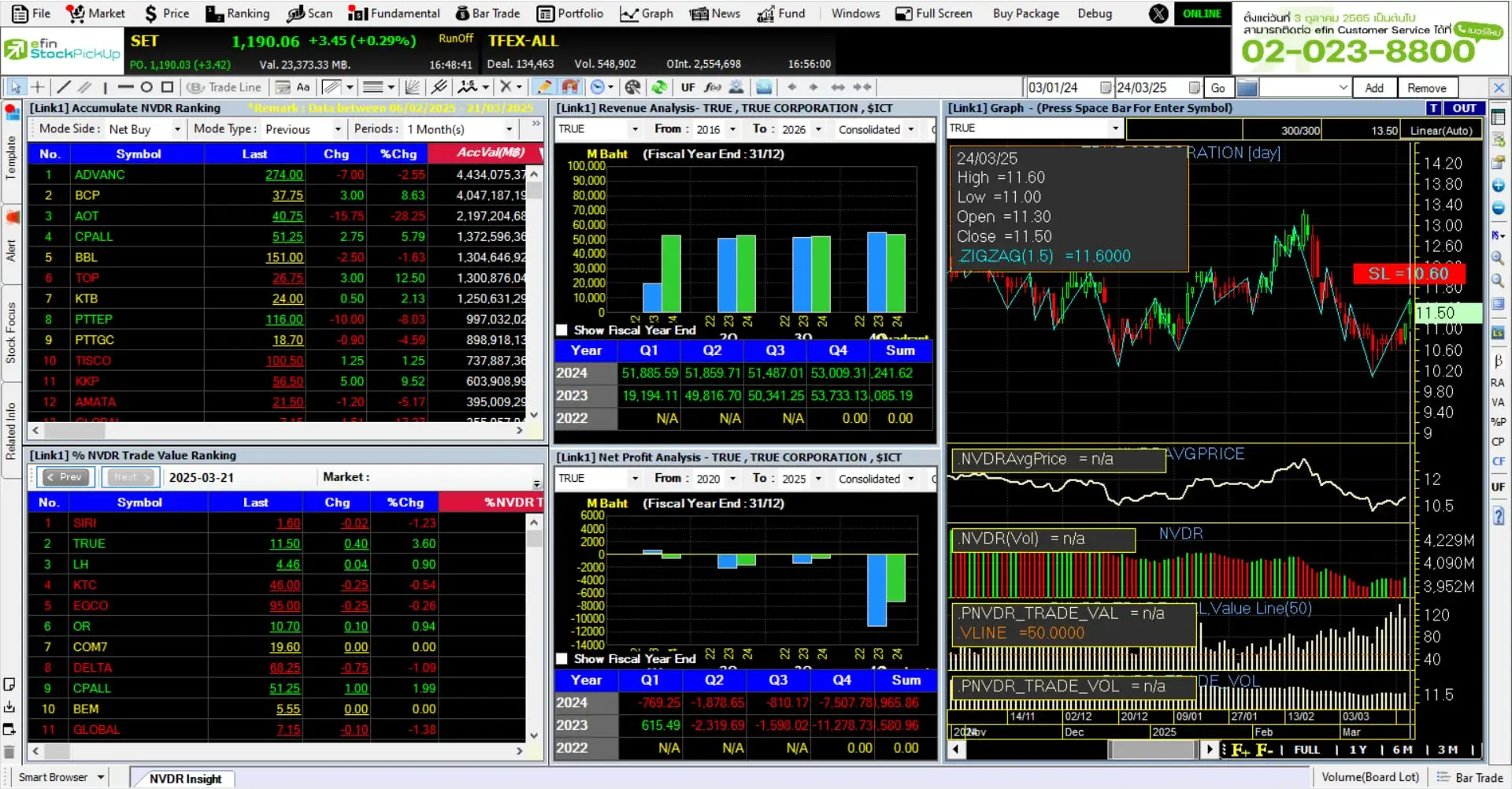Open the Graph symbol TRUE dropdown
Screen dimensions: 1512x789
tap(1114, 128)
